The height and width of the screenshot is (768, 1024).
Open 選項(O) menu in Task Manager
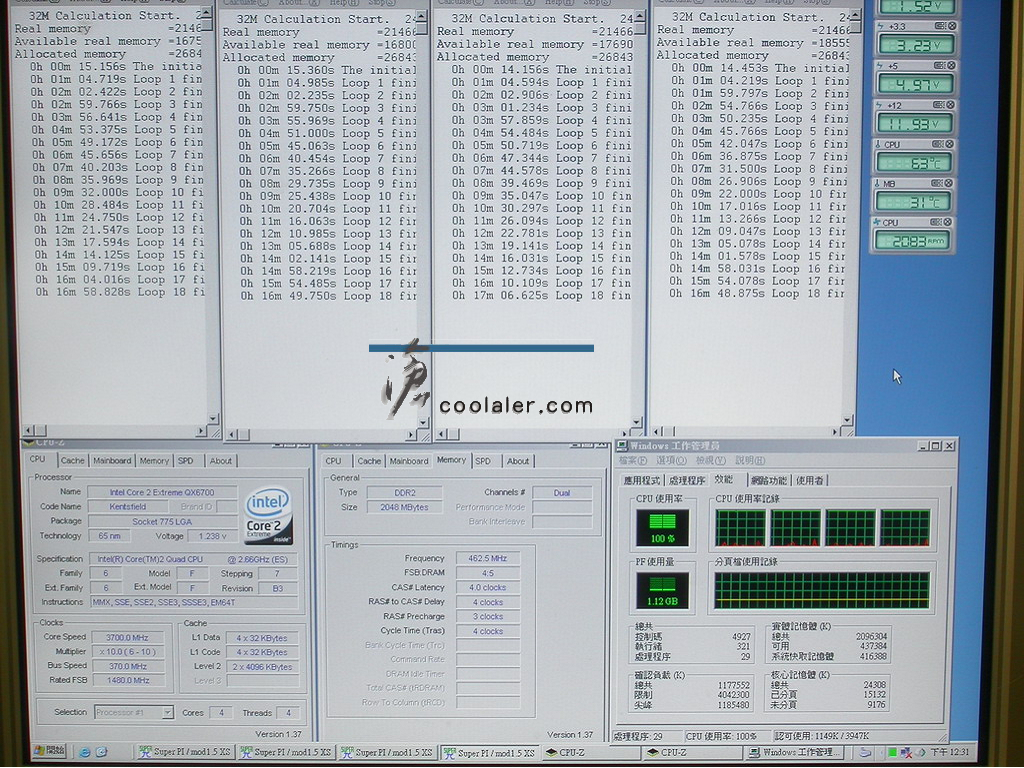pos(671,460)
